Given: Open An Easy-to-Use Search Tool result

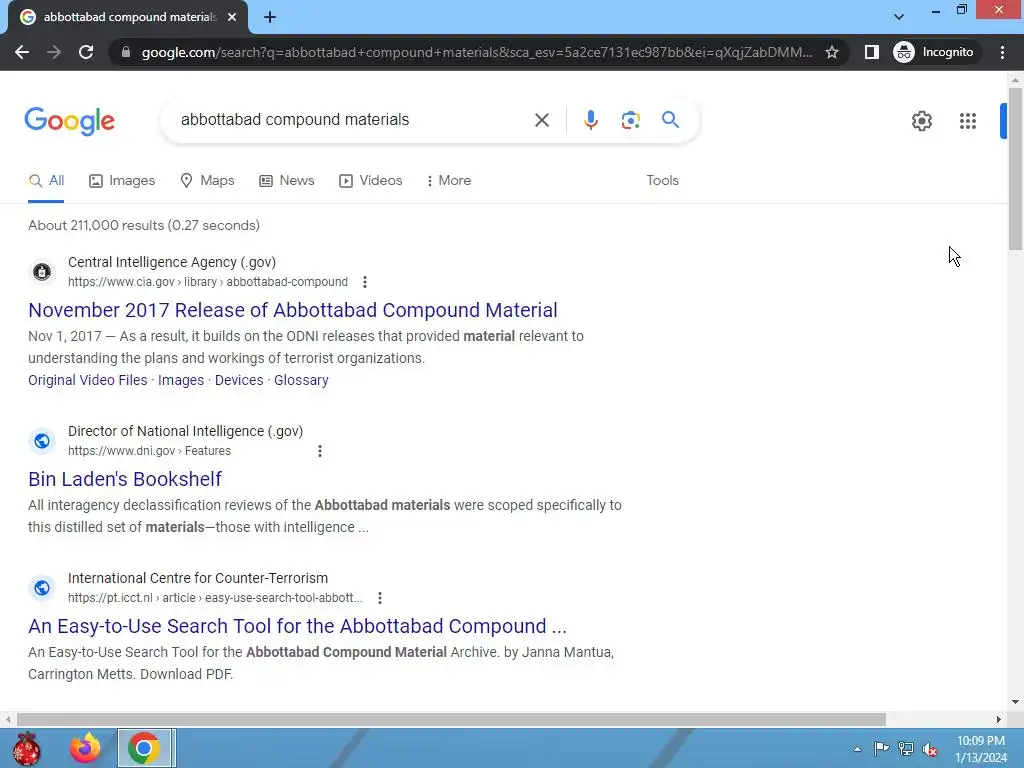Looking at the screenshot, I should pos(297,626).
